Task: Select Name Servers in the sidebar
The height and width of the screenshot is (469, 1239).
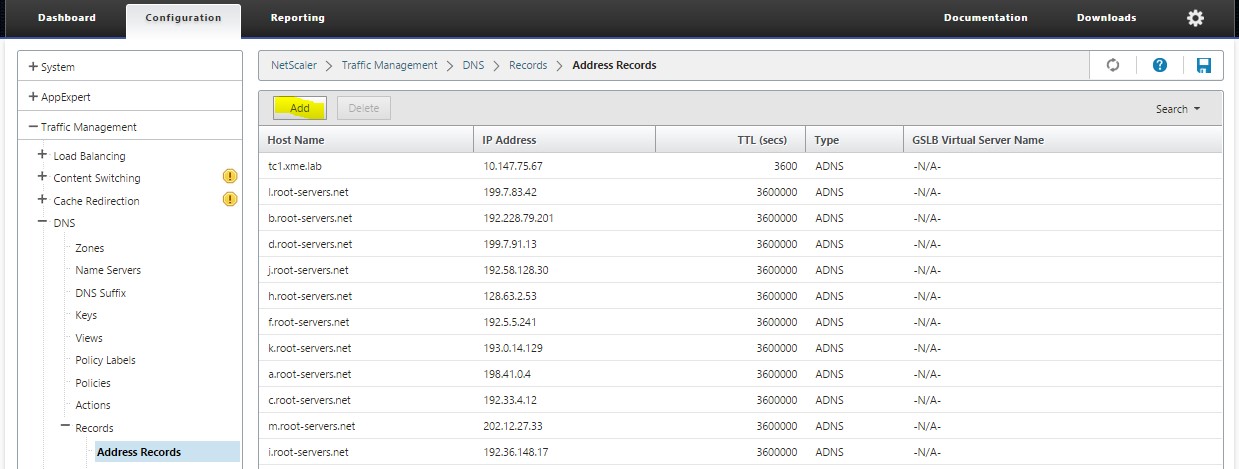Action: click(108, 270)
